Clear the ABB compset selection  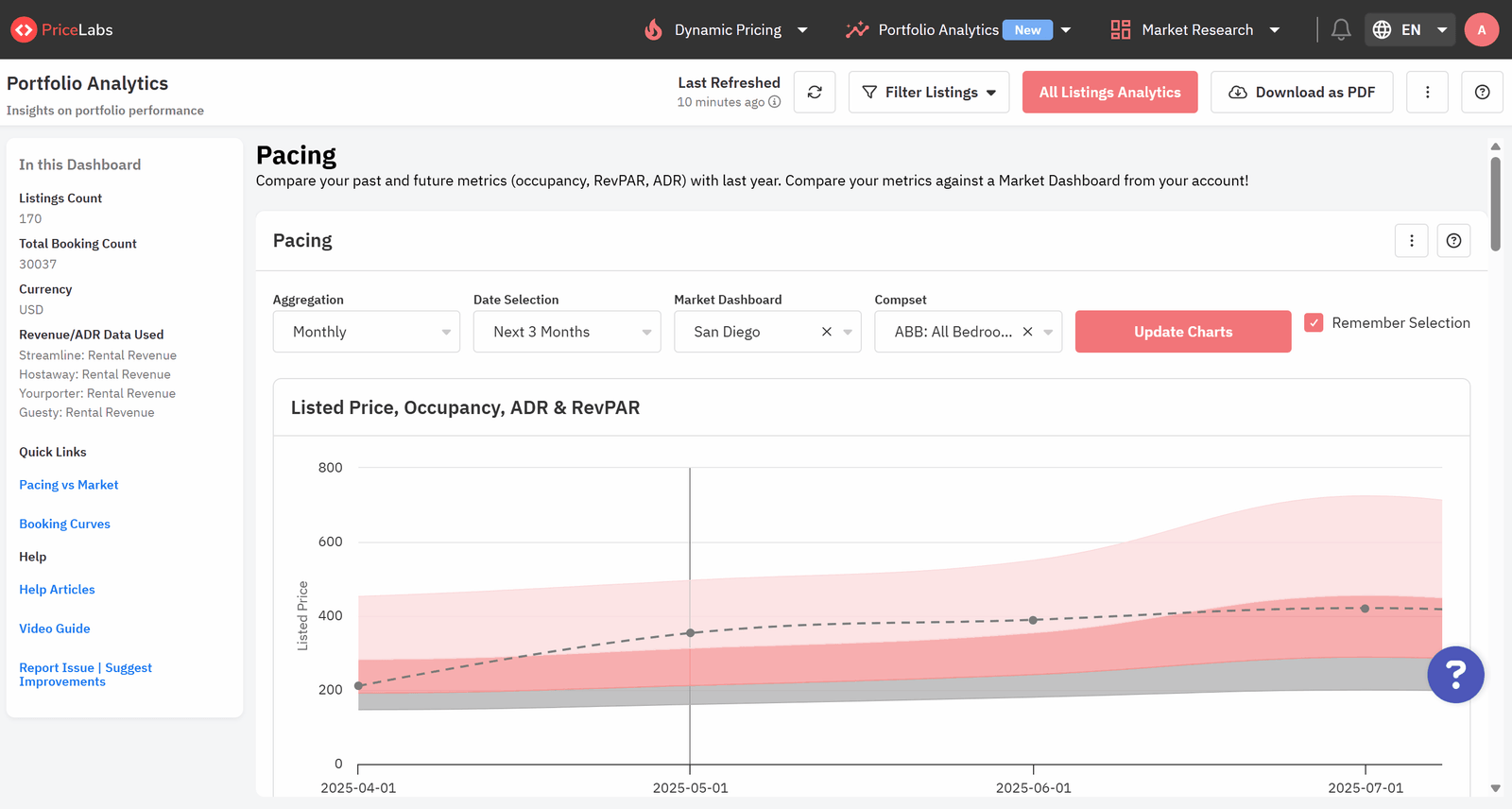click(1027, 332)
